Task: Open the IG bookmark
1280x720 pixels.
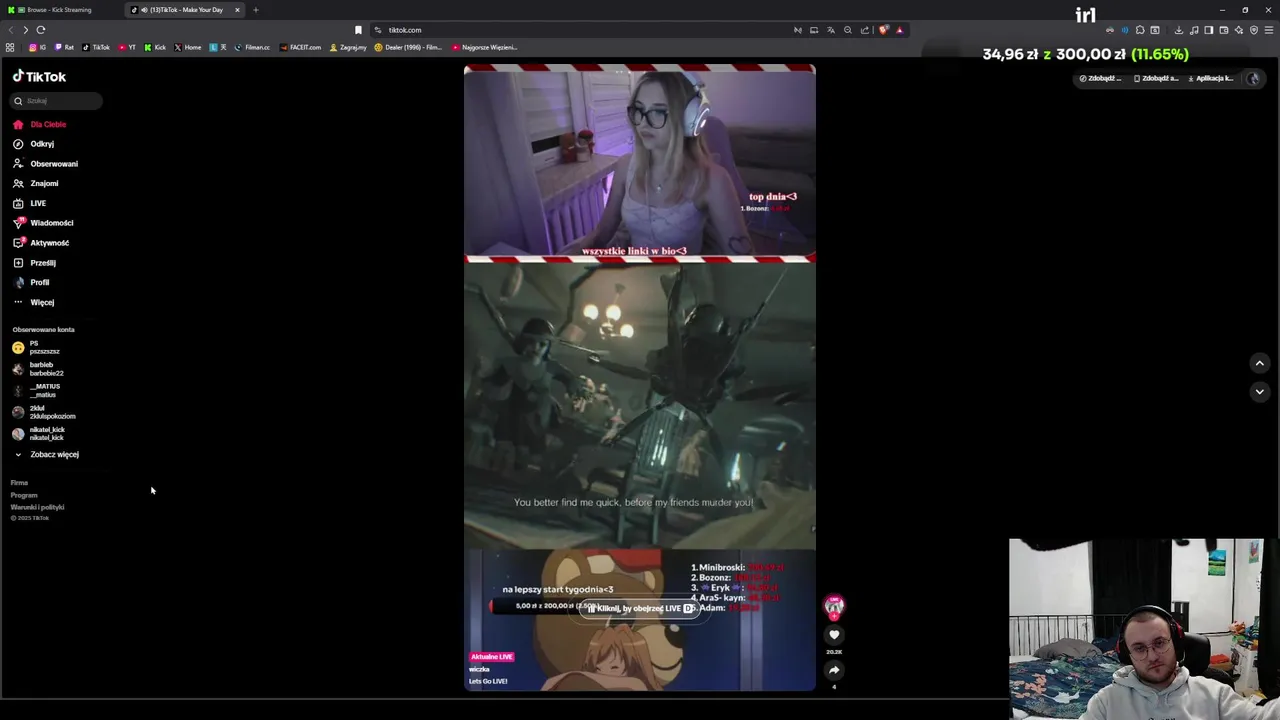Action: (38, 47)
